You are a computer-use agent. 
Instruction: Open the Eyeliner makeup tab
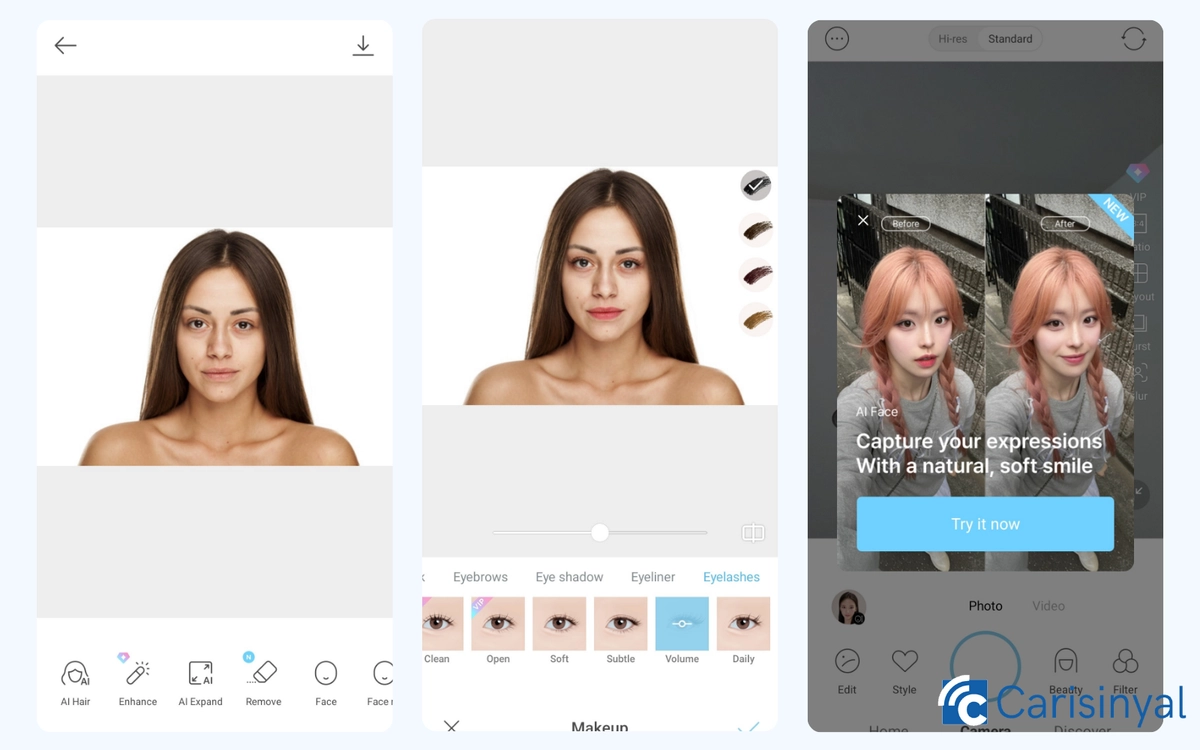click(x=652, y=577)
